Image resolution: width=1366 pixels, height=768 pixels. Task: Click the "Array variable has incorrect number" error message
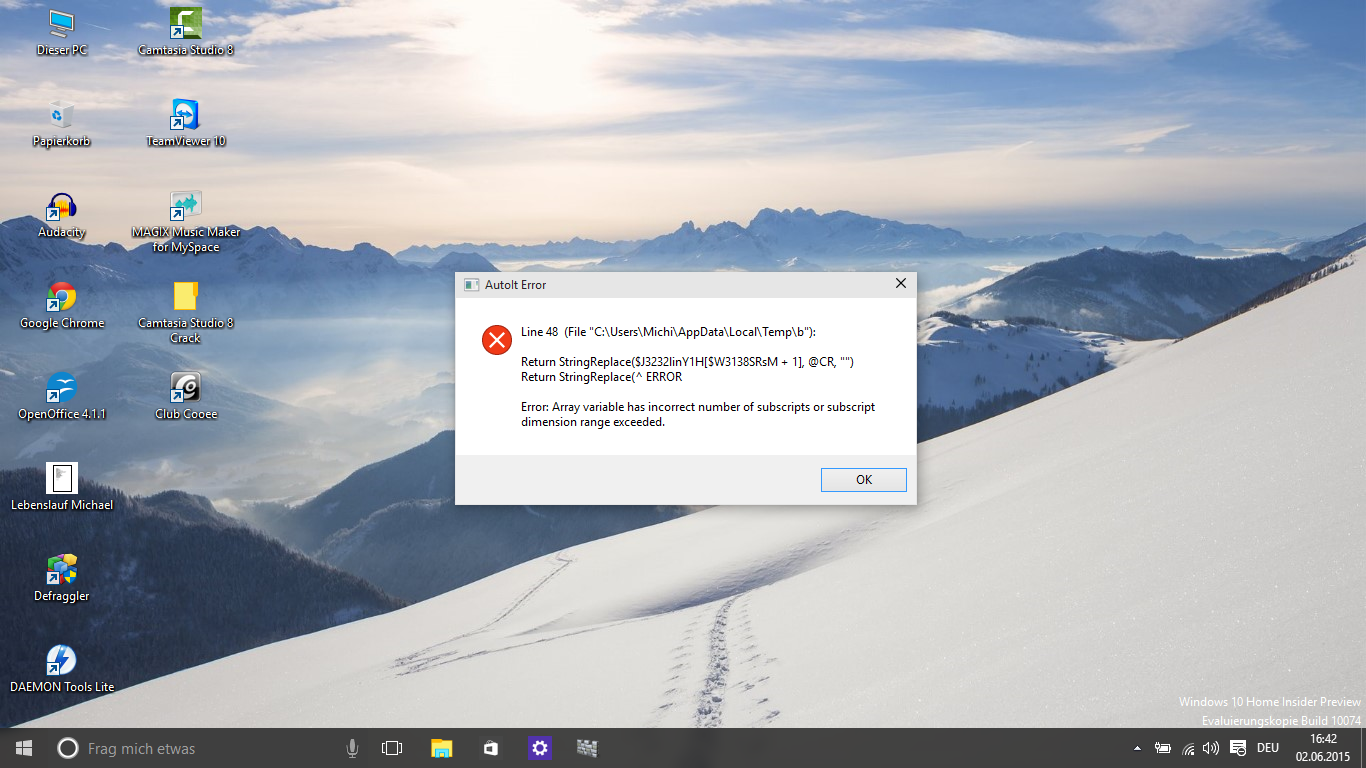tap(698, 414)
